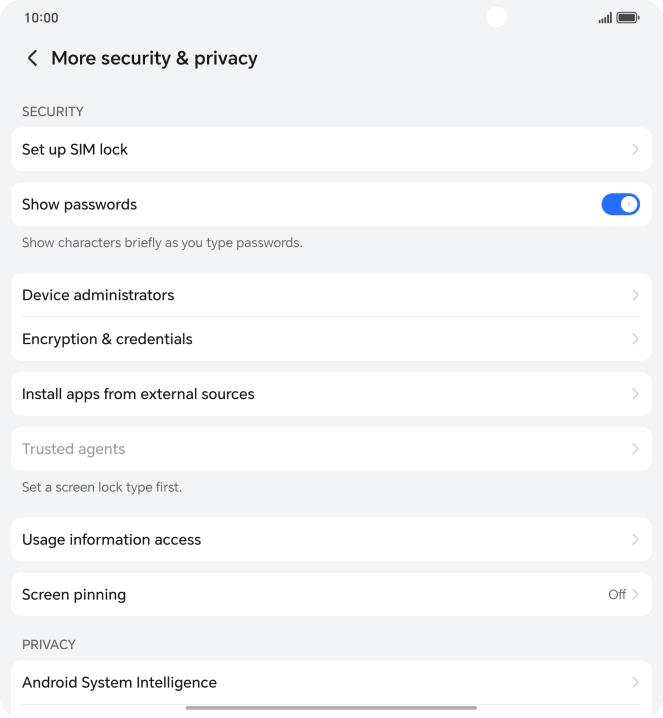663x718 pixels.
Task: Open Encryption & credentials
Action: pos(107,339)
